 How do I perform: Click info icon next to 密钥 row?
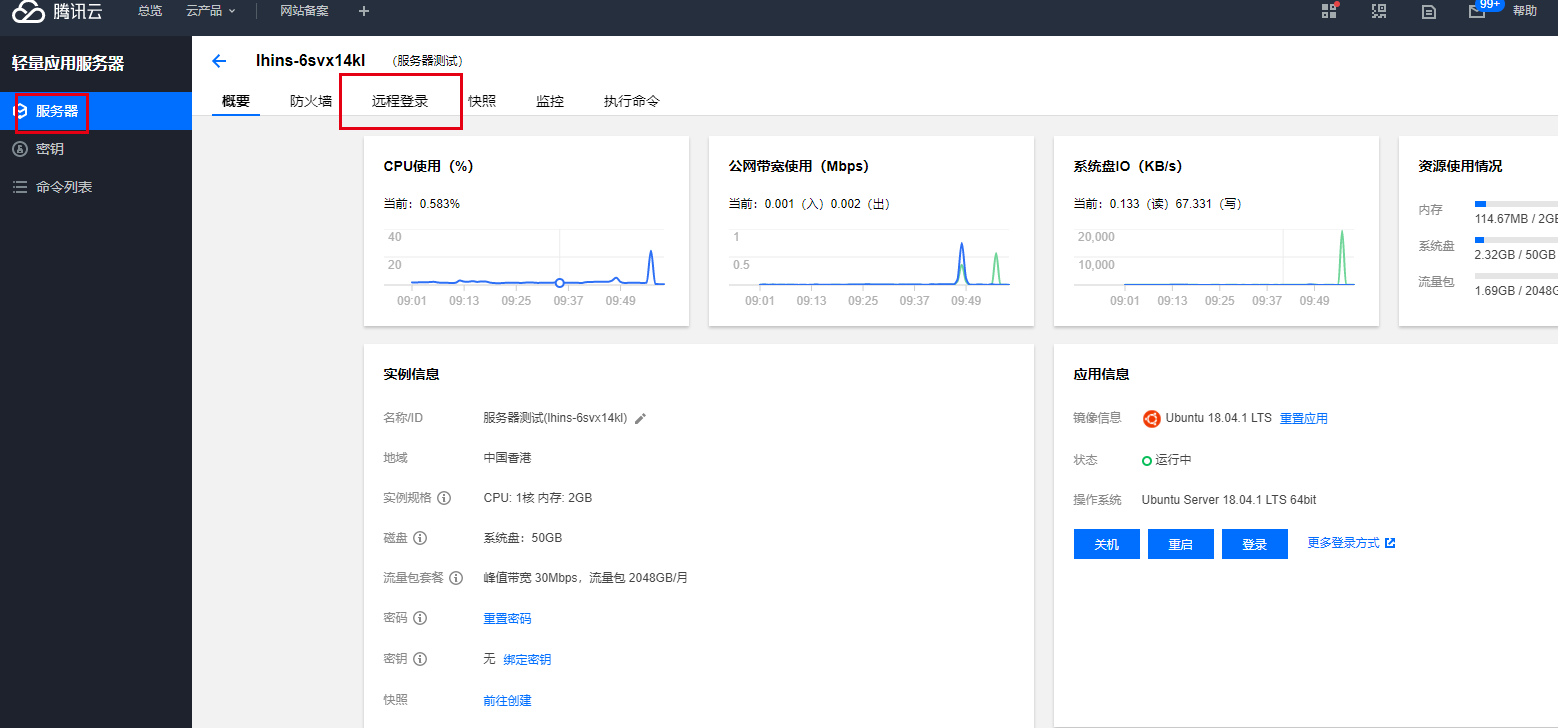point(420,659)
